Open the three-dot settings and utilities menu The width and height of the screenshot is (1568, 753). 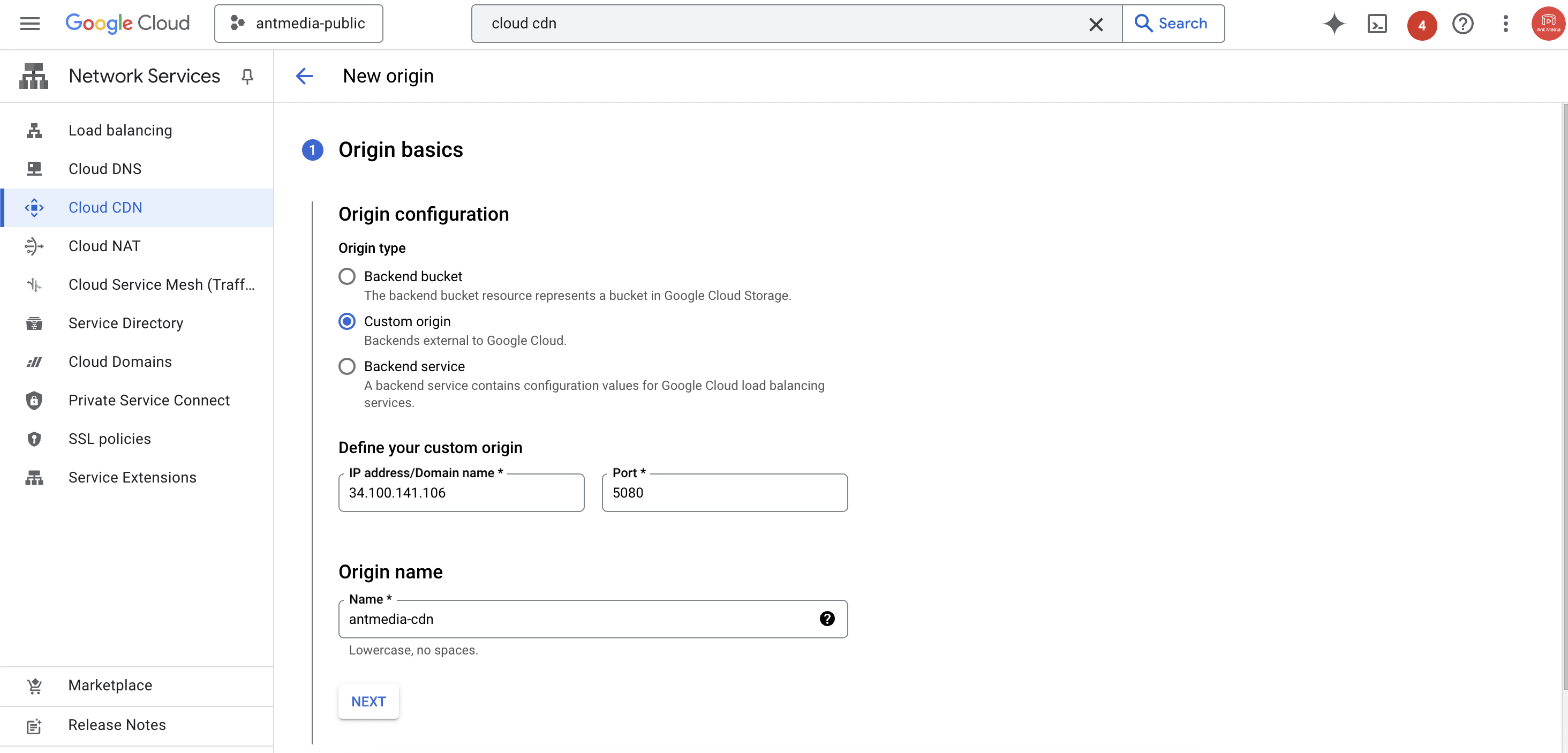[x=1505, y=24]
